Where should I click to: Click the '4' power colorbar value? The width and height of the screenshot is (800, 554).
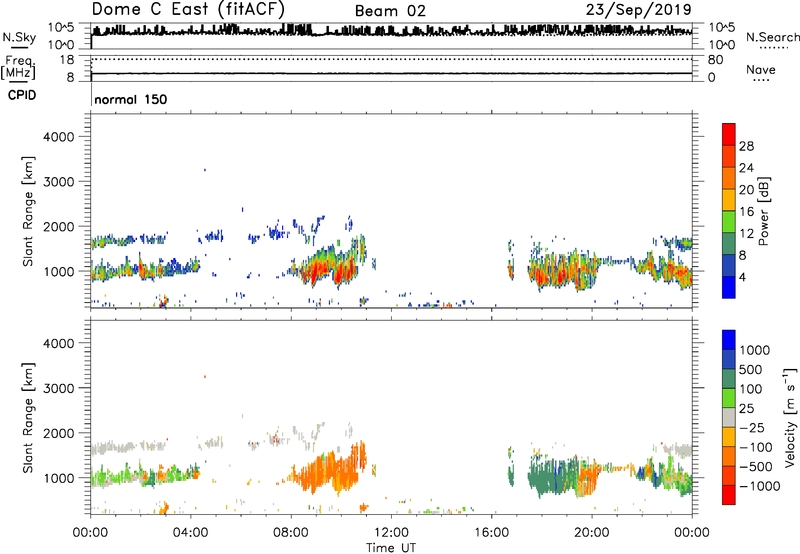742,277
